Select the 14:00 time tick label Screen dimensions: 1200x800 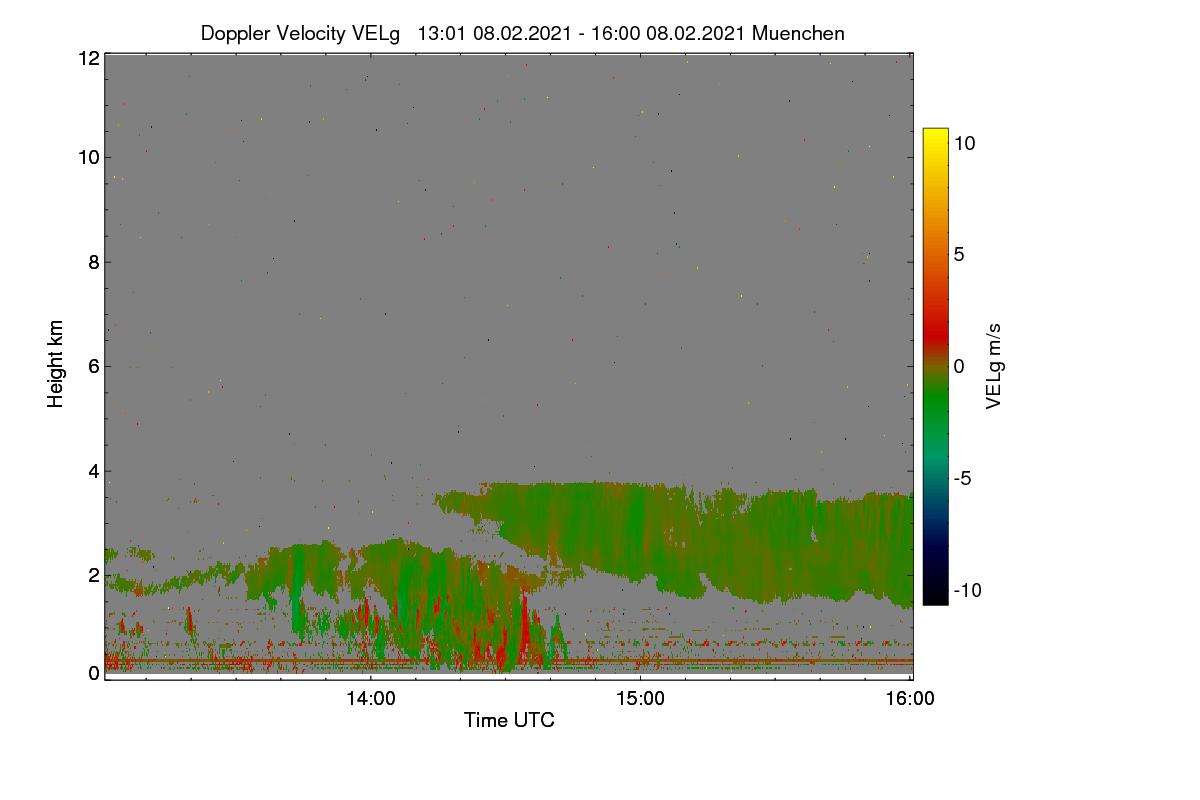[371, 699]
